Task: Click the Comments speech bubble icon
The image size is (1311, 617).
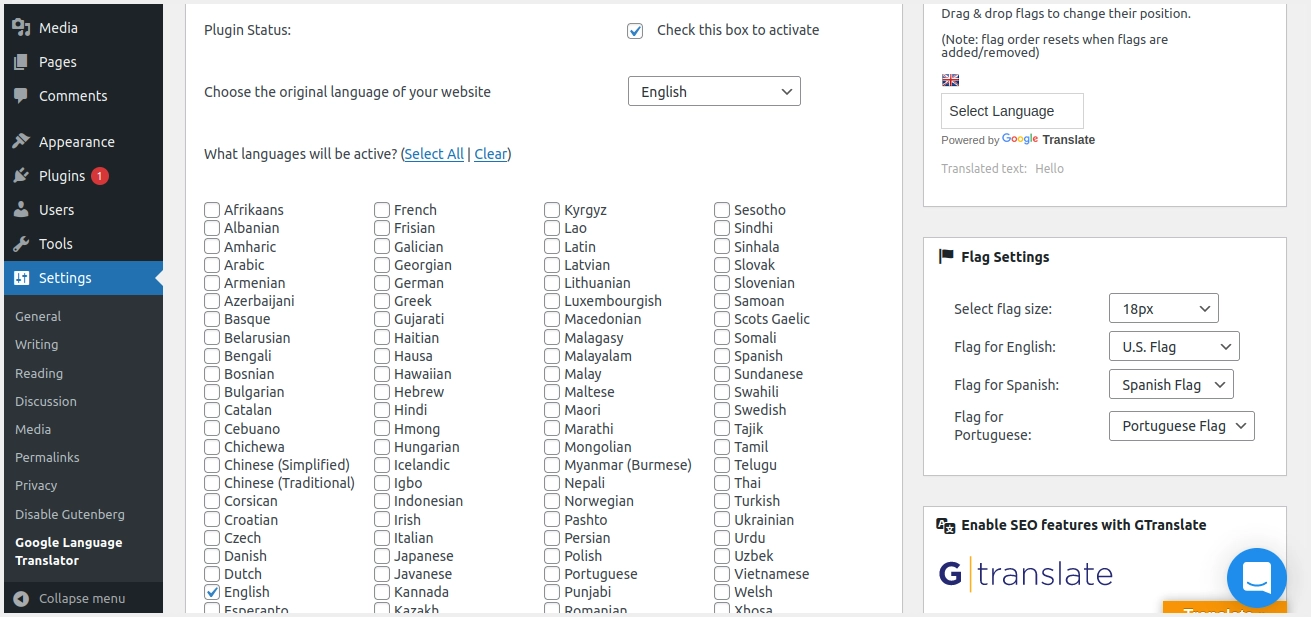Action: click(21, 95)
